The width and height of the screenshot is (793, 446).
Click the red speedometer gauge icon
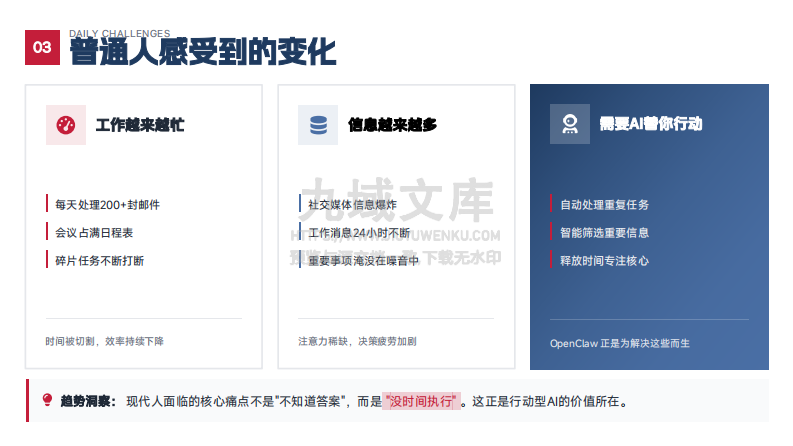click(66, 125)
